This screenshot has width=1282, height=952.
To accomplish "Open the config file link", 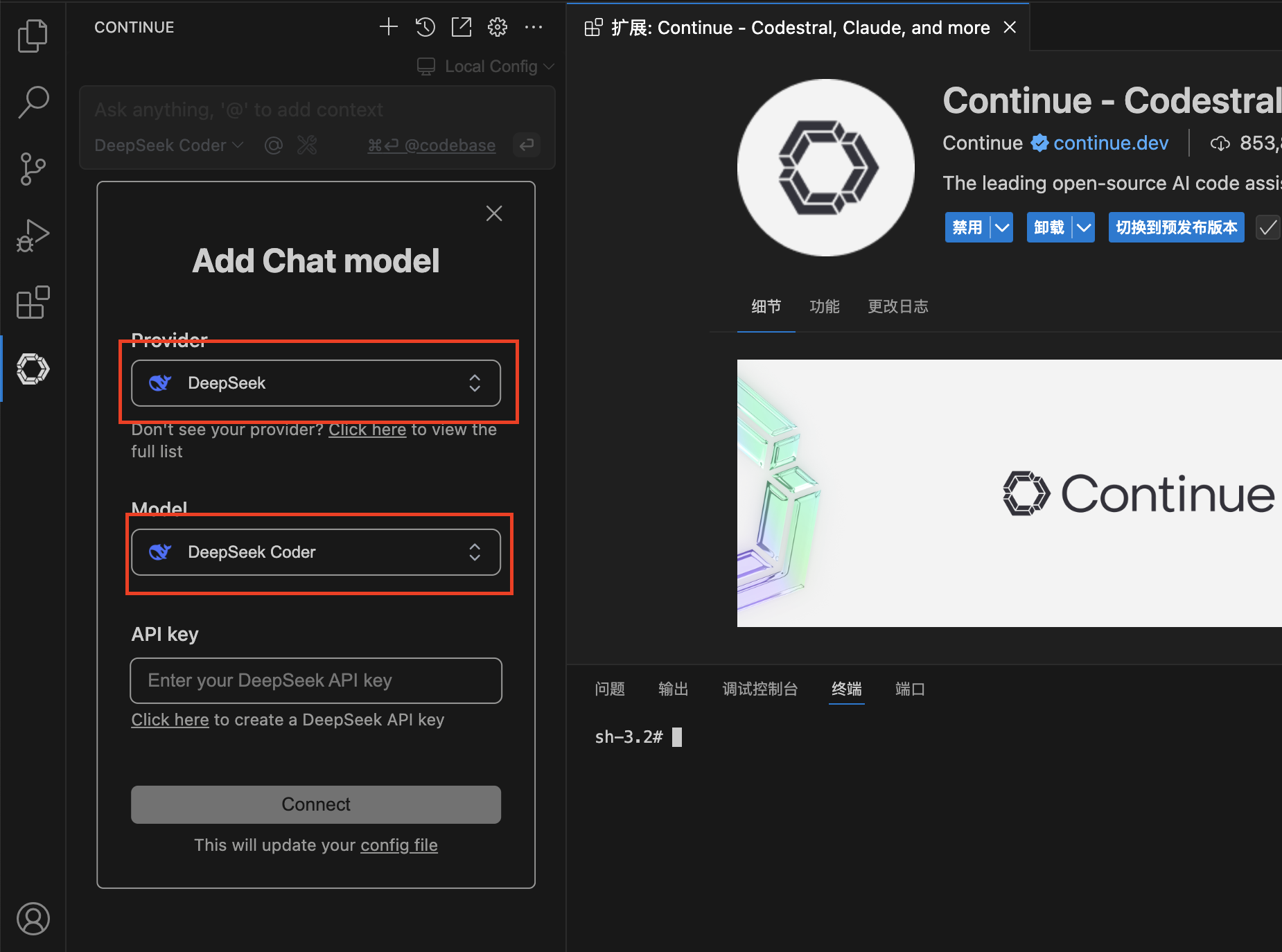I will point(399,845).
